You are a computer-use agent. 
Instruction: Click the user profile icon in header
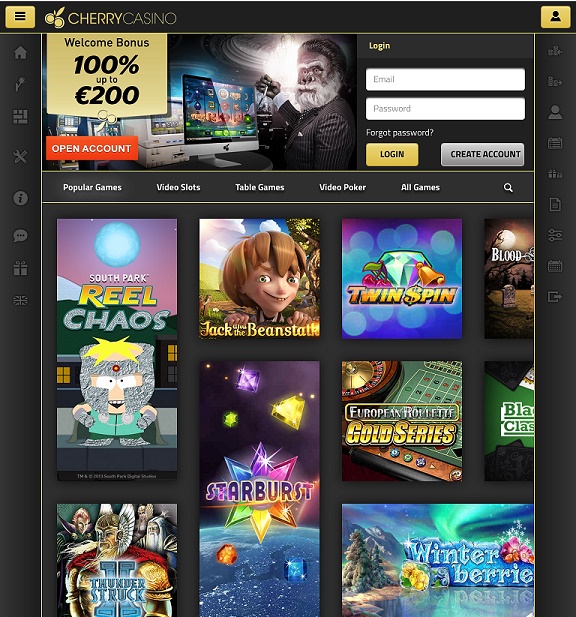[x=555, y=17]
